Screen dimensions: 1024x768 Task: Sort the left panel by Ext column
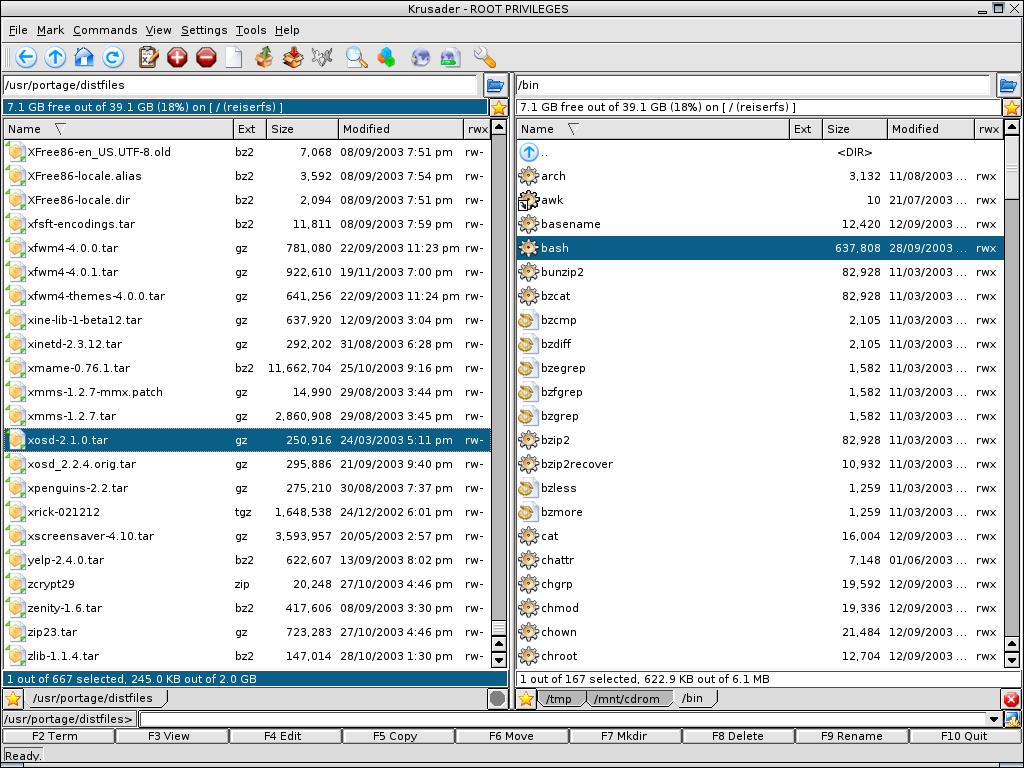[x=249, y=129]
